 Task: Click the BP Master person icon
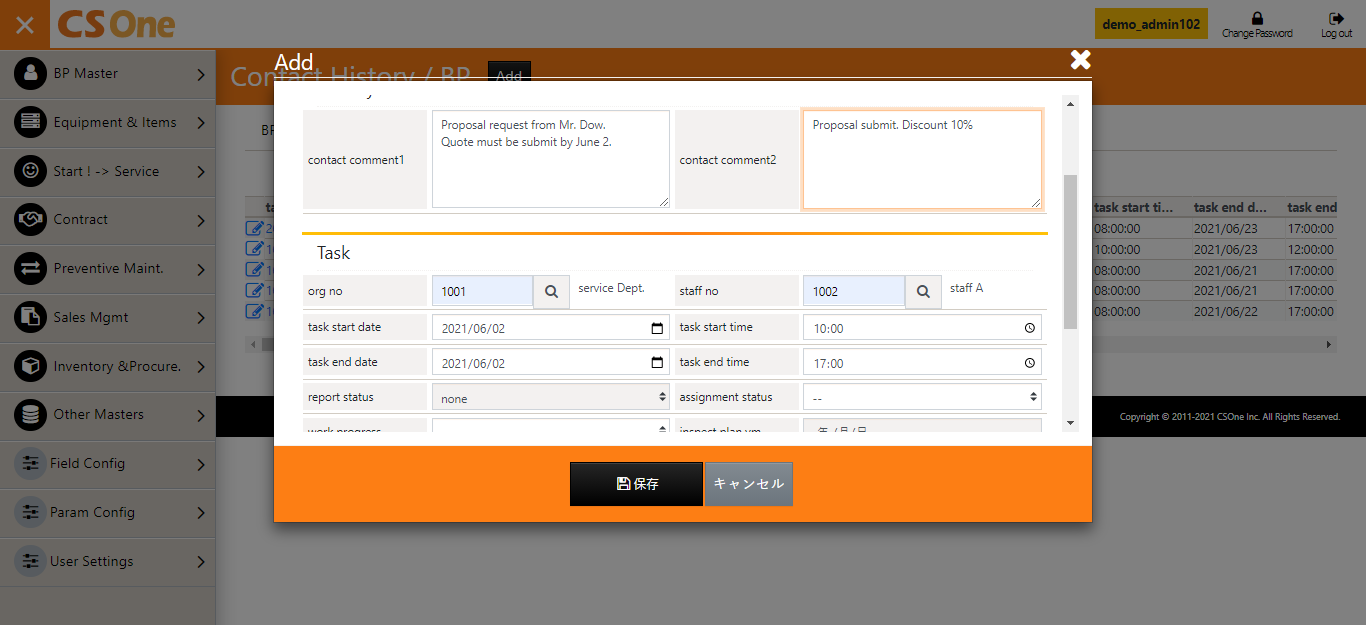point(30,73)
